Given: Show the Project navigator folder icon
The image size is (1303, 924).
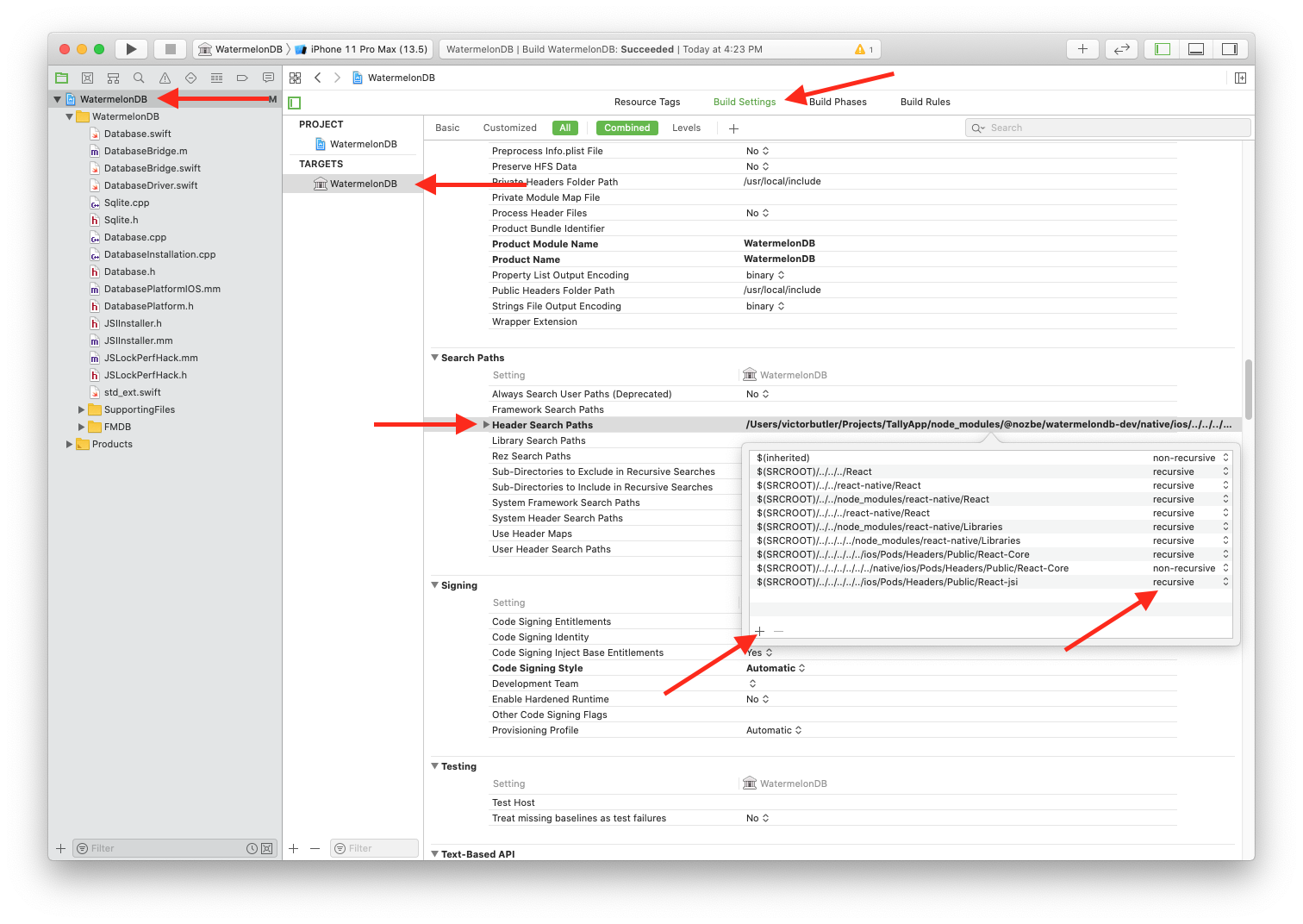Looking at the screenshot, I should click(x=61, y=78).
